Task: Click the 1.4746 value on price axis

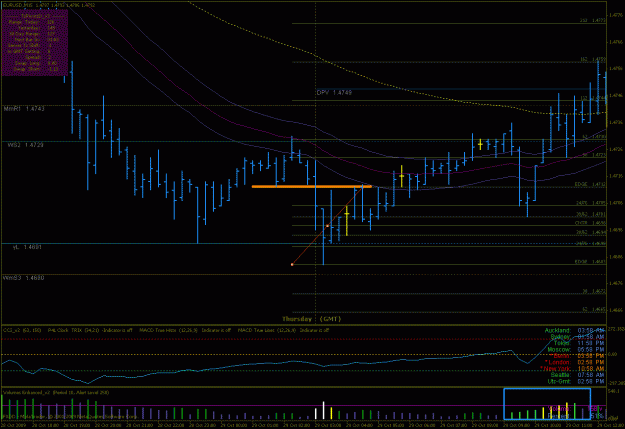Action: coord(616,96)
